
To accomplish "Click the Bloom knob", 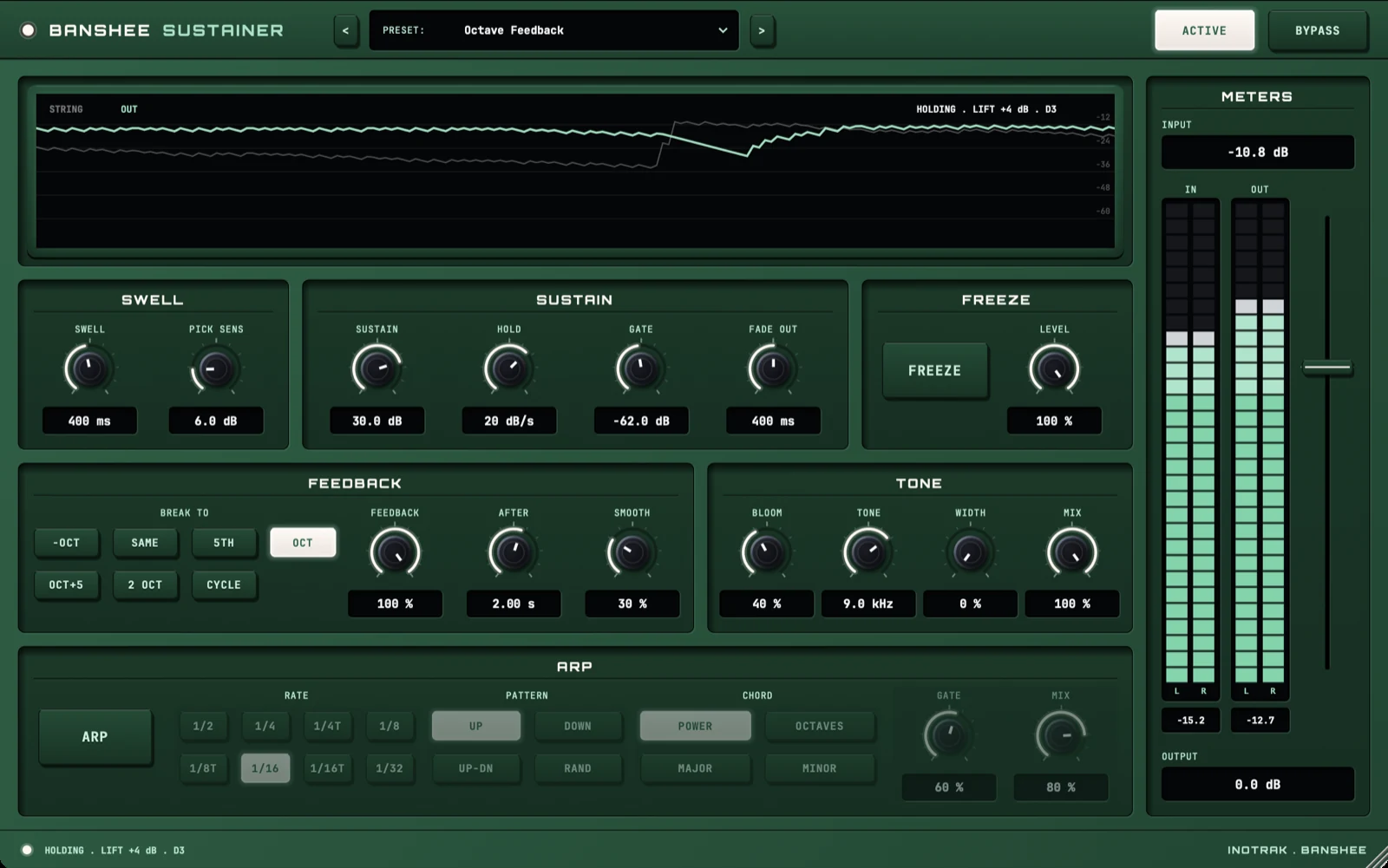I will pyautogui.click(x=766, y=552).
